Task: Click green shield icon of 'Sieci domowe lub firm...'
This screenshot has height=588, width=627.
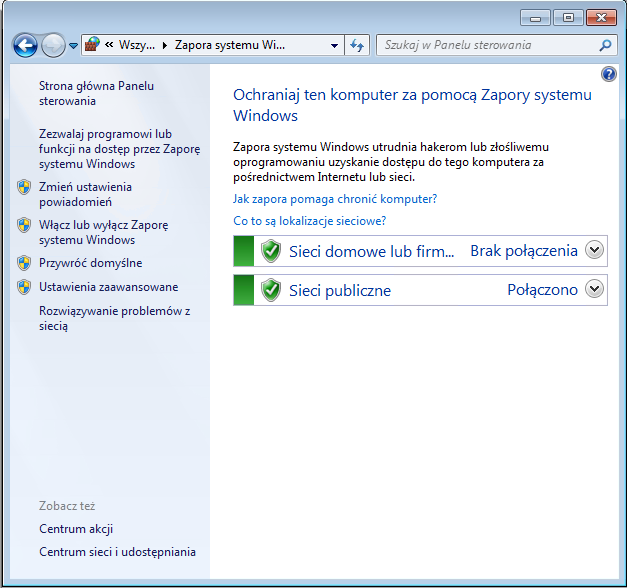Action: [x=271, y=251]
